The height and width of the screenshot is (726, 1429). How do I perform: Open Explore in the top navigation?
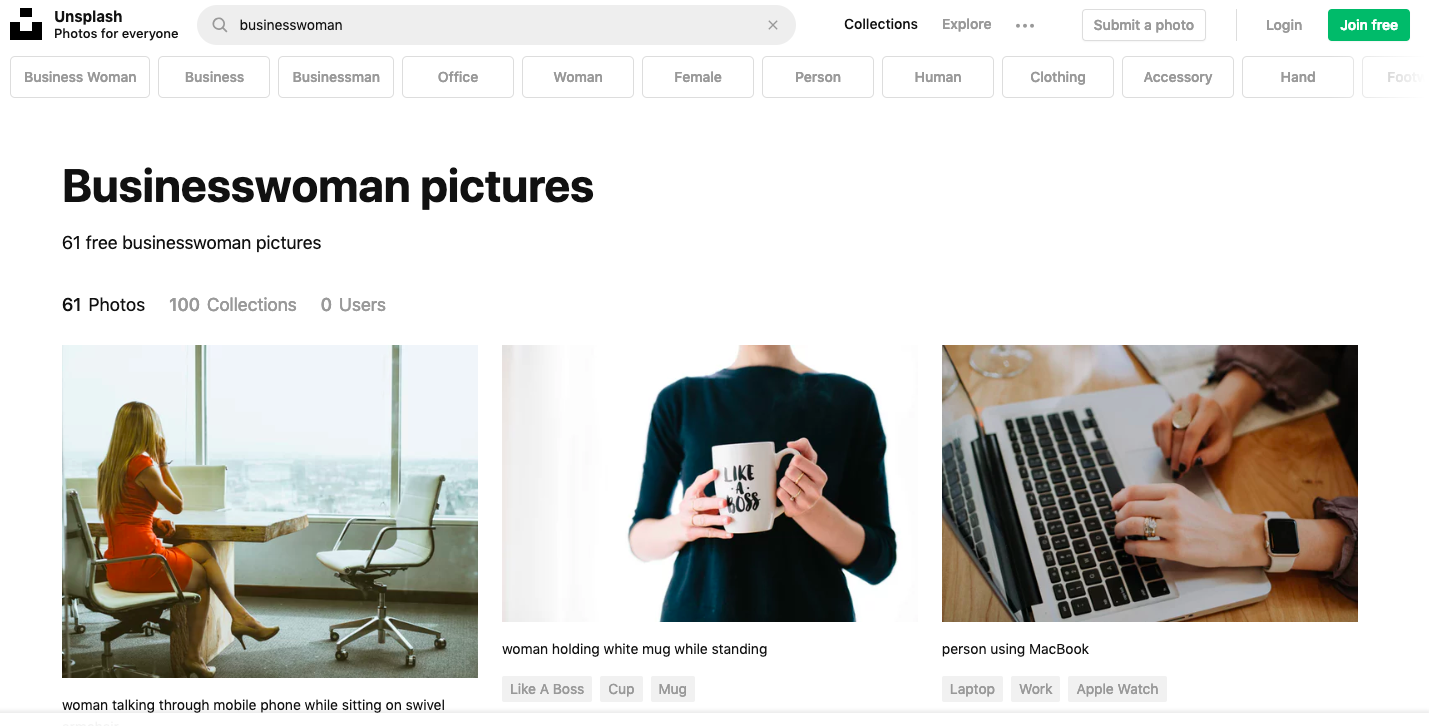coord(967,24)
